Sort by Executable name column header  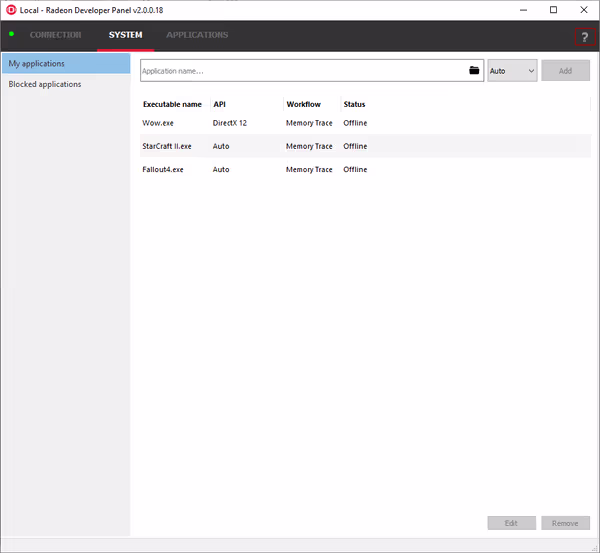[172, 104]
